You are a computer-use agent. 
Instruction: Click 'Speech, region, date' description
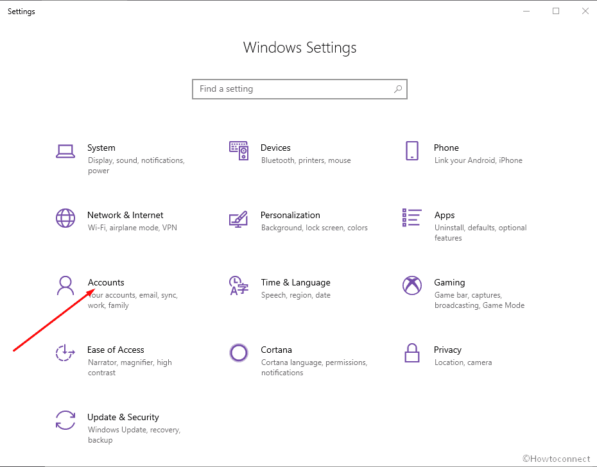click(296, 295)
